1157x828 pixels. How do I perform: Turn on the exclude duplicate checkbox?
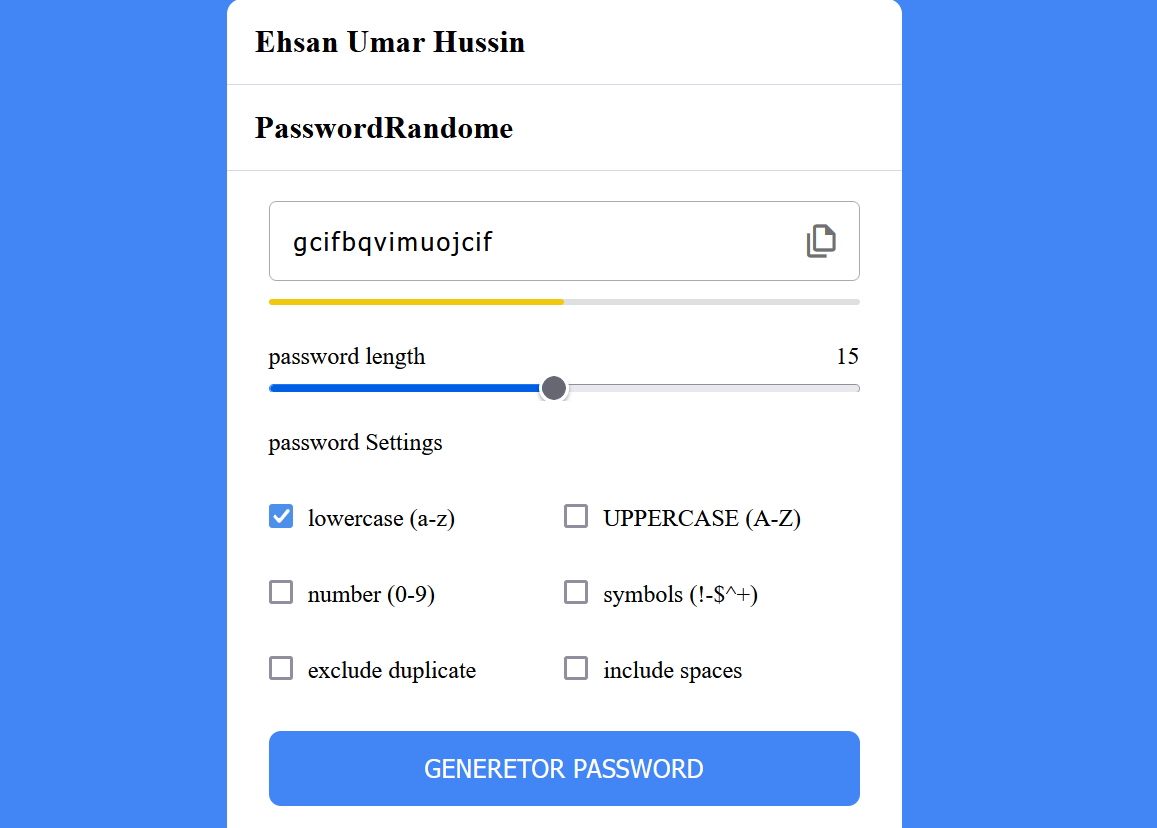coord(281,668)
